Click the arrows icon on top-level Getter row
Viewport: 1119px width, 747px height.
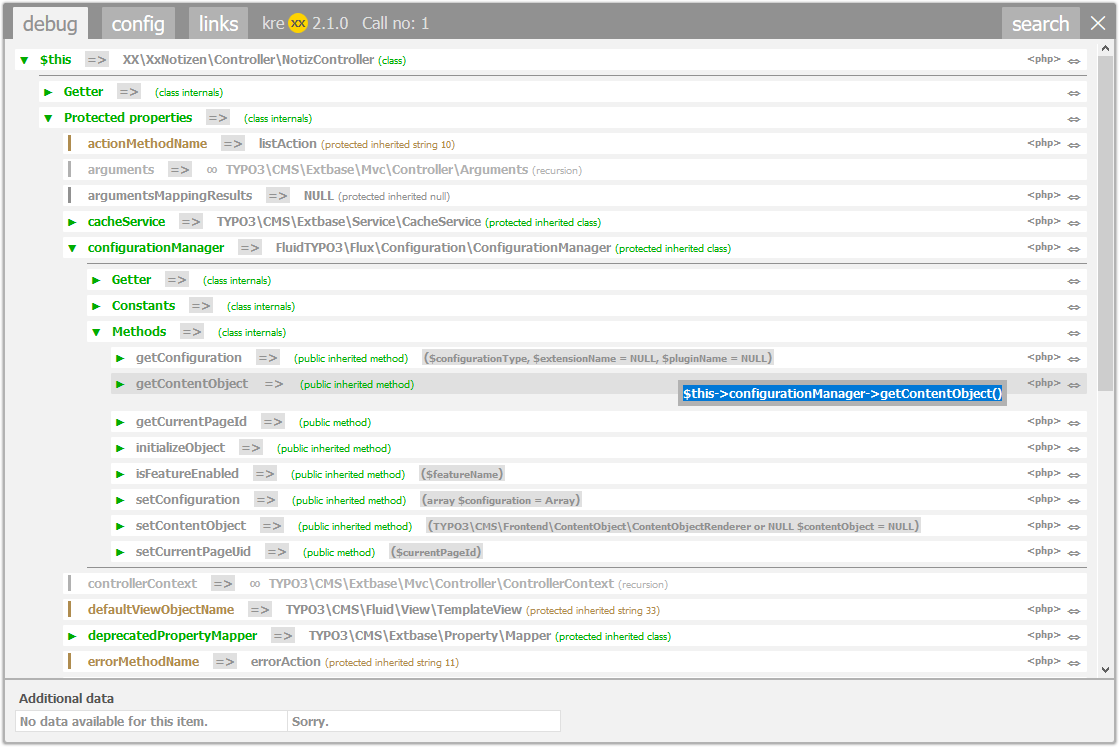[x=1074, y=93]
